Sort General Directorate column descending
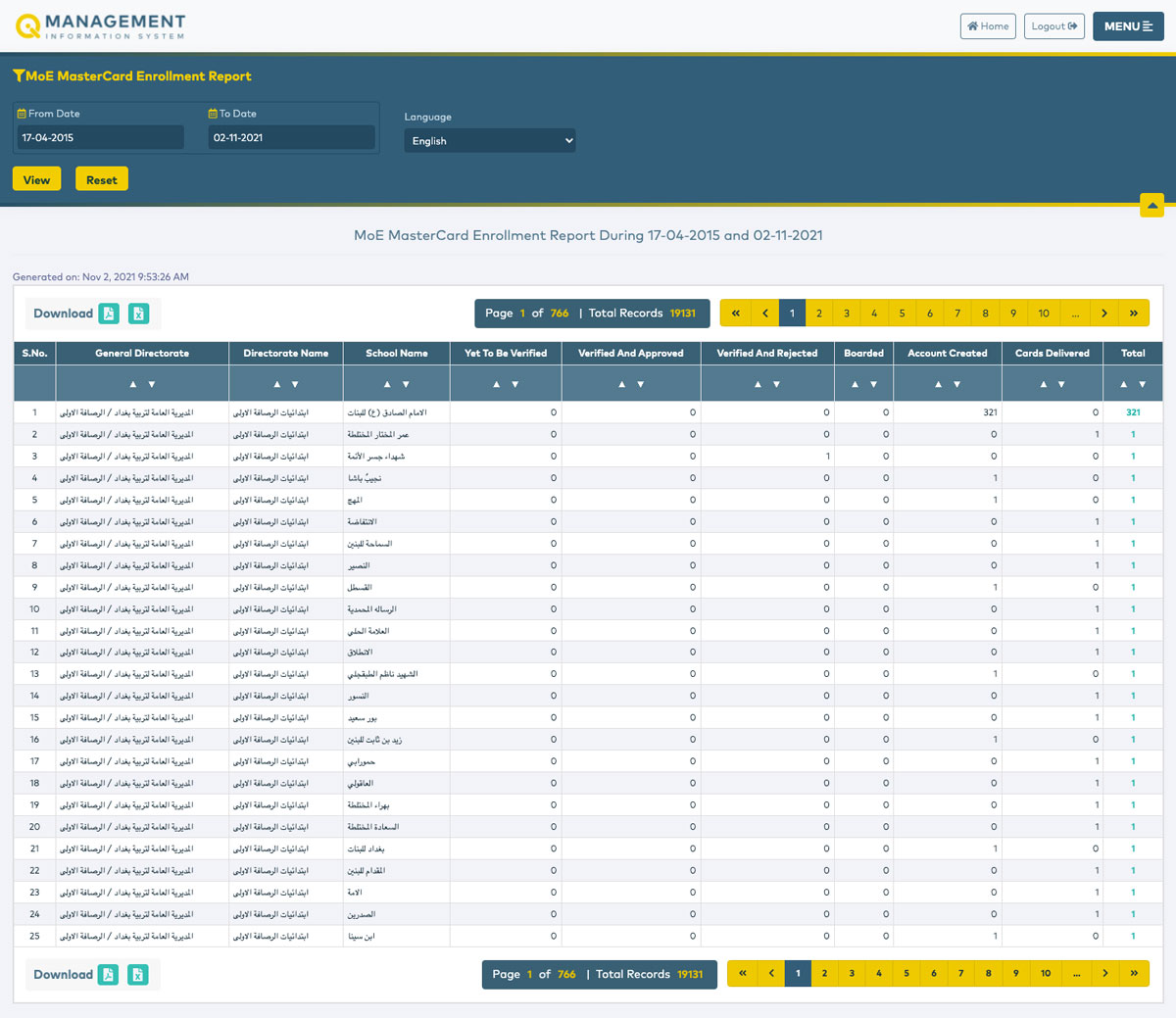Image resolution: width=1176 pixels, height=1018 pixels. pyautogui.click(x=152, y=384)
